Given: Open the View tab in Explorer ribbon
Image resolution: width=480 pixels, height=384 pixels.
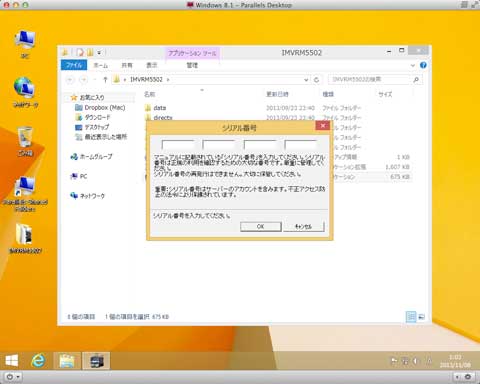Looking at the screenshot, I should point(151,65).
